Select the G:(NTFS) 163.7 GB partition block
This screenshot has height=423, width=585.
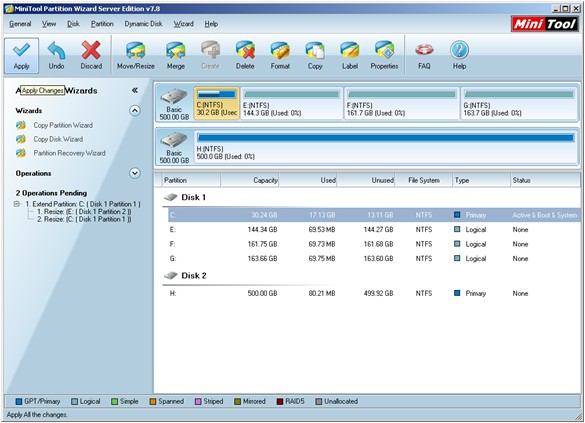point(519,103)
